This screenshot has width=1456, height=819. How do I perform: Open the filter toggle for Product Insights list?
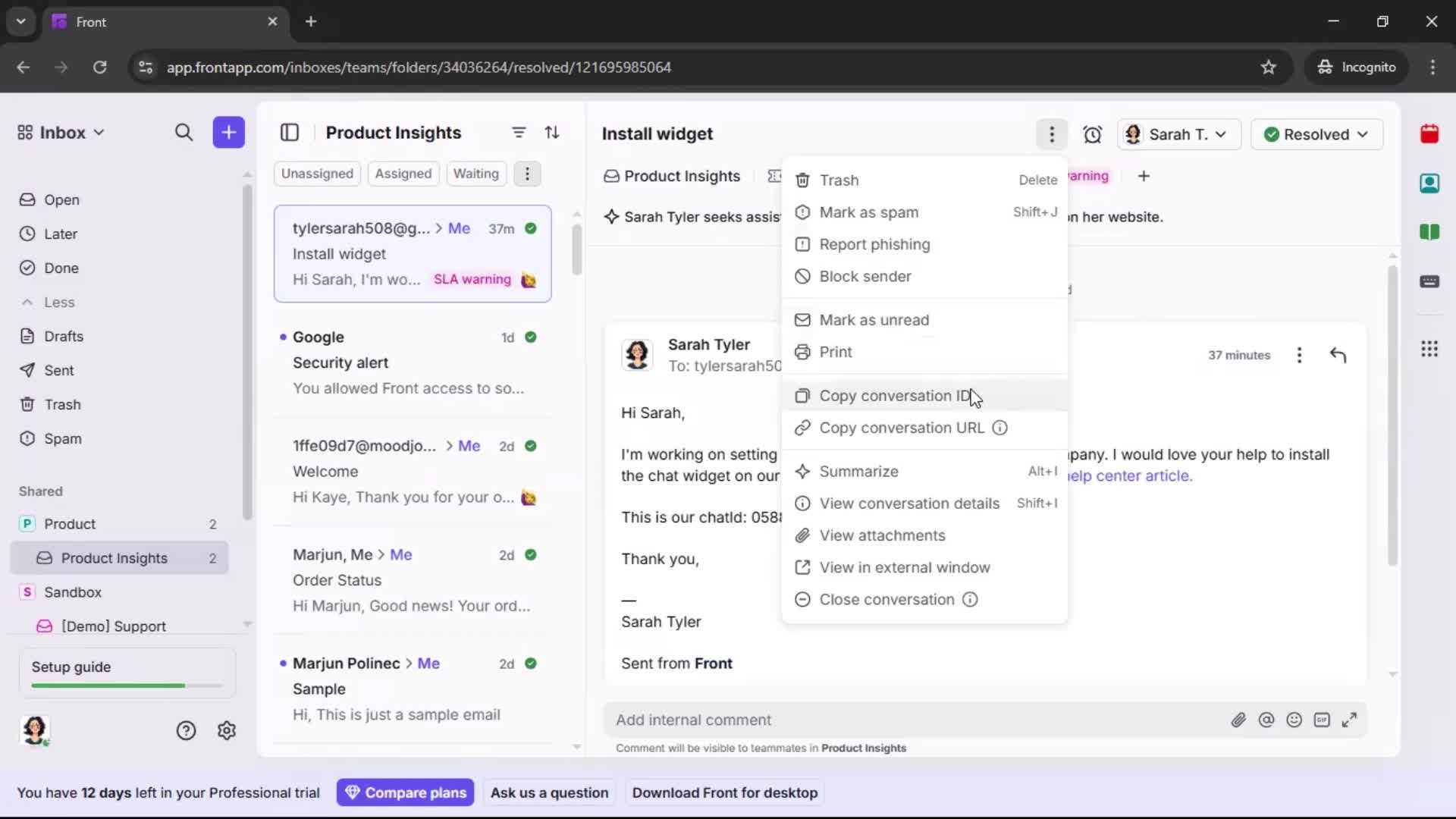[519, 132]
